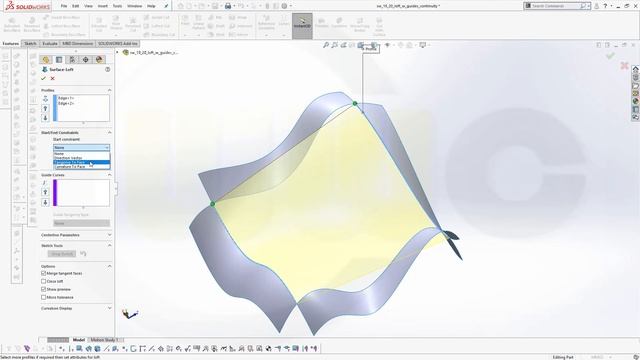Select the Model tab at the bottom
640x360 pixels.
[79, 340]
